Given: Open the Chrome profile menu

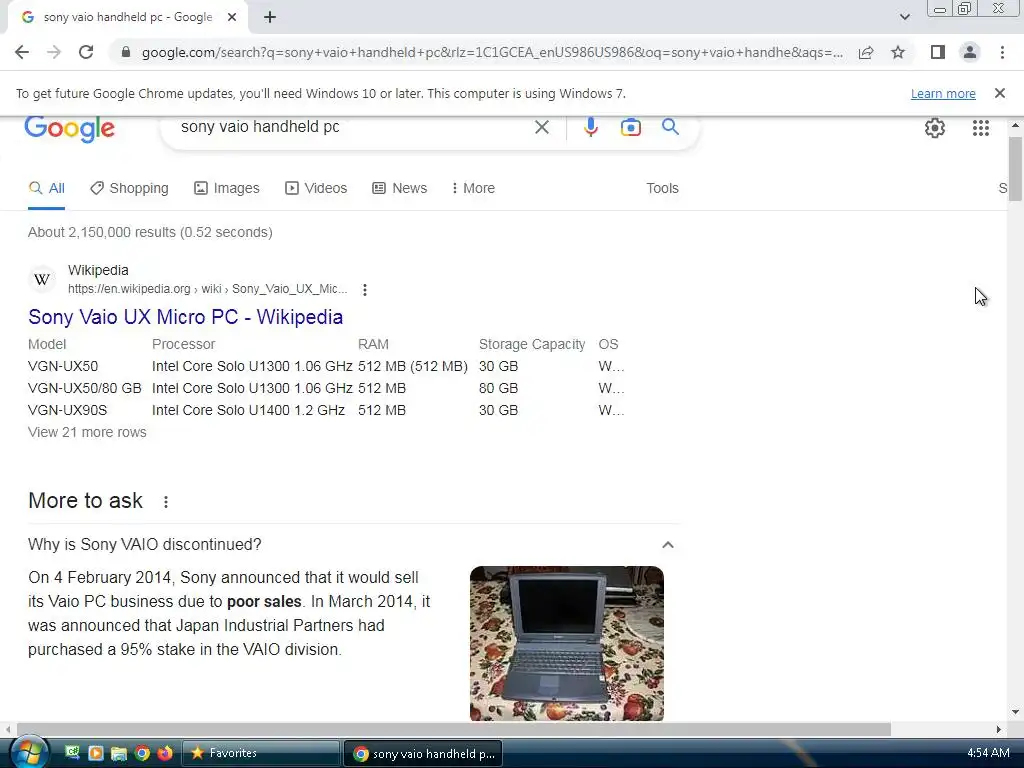Looking at the screenshot, I should click(970, 52).
